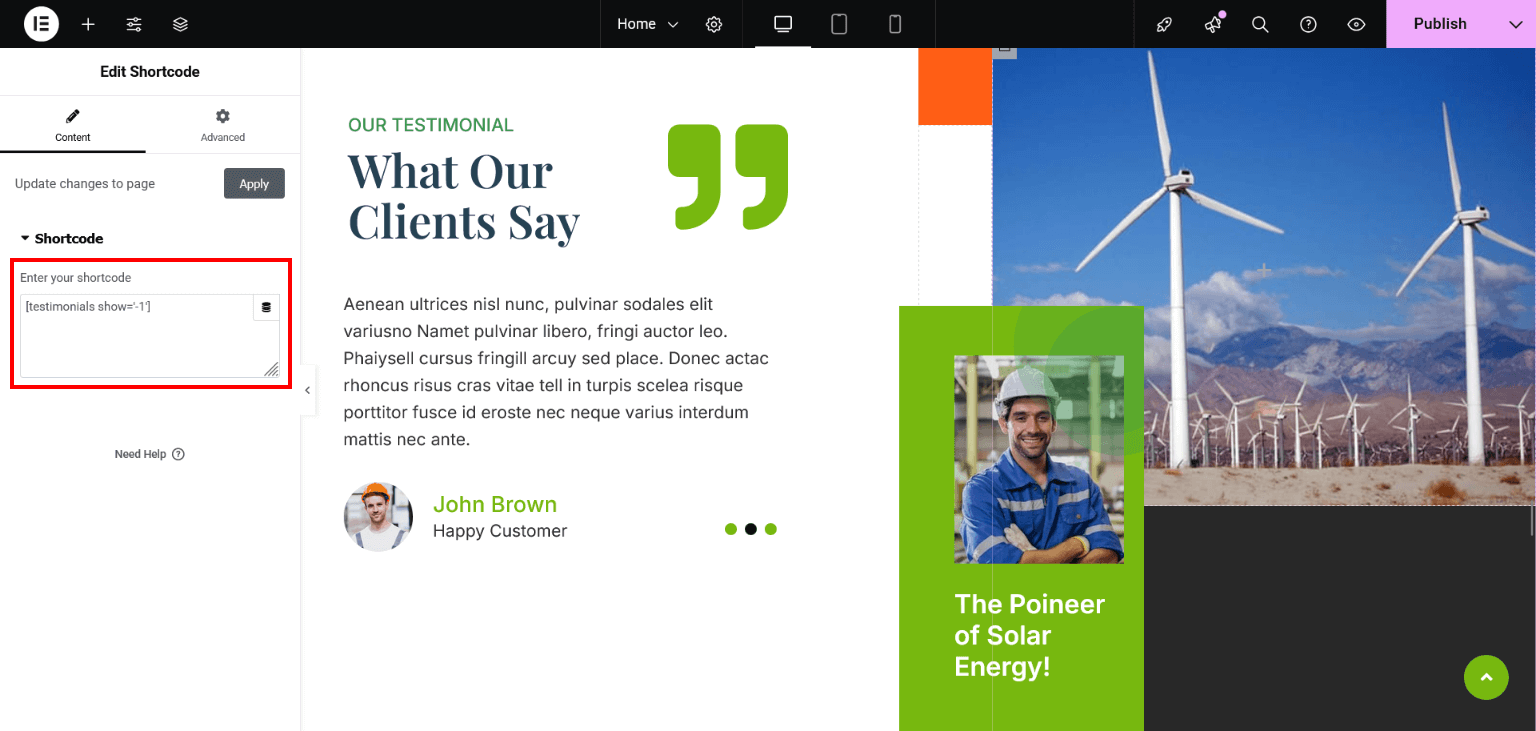Click 'The Poineer of Solar Energy!' heading
Viewport: 1536px width, 731px height.
1029,635
